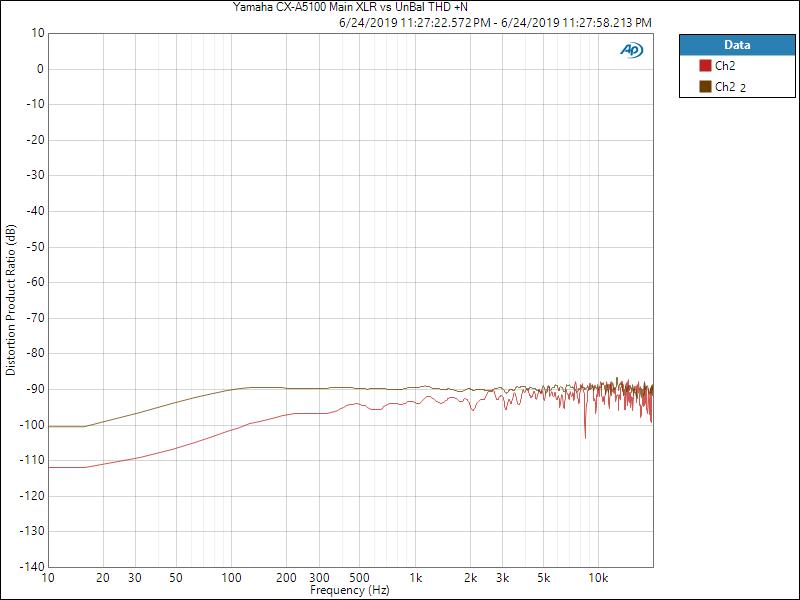Click the 1k tick on frequency axis
The height and width of the screenshot is (600, 800).
click(x=415, y=578)
